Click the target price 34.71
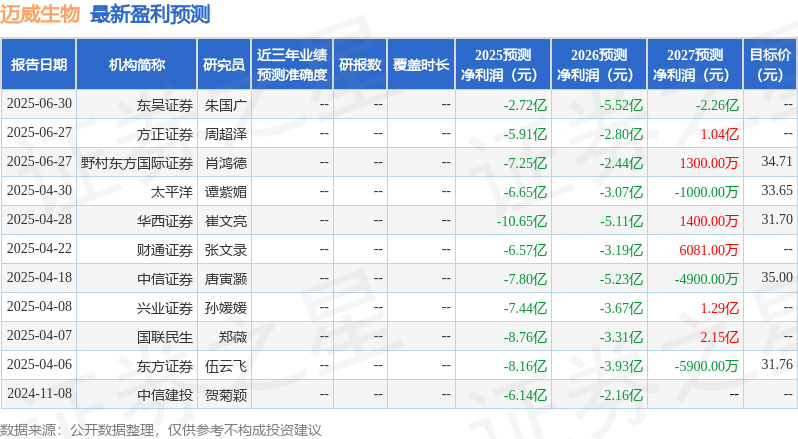Screen dimensions: 798x439 [x=777, y=162]
